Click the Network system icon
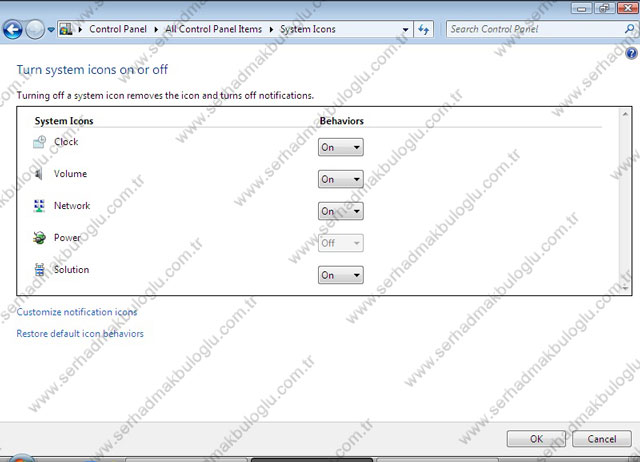The width and height of the screenshot is (640, 462). point(39,206)
